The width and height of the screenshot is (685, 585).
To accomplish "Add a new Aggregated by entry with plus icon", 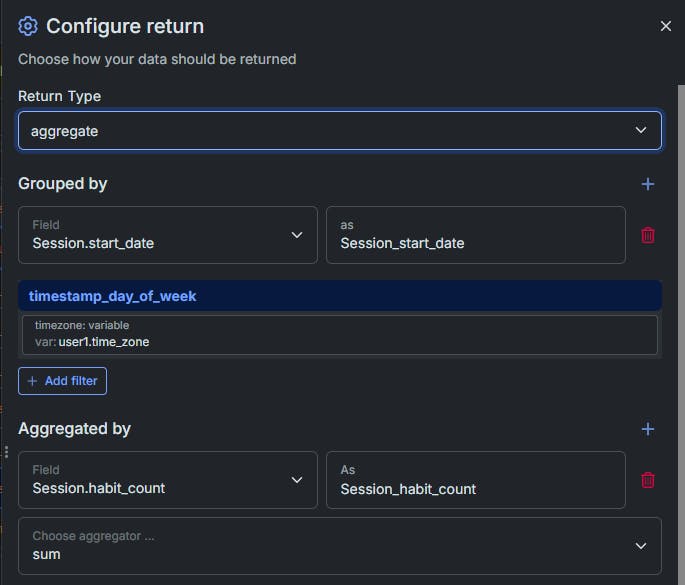I will tap(647, 429).
